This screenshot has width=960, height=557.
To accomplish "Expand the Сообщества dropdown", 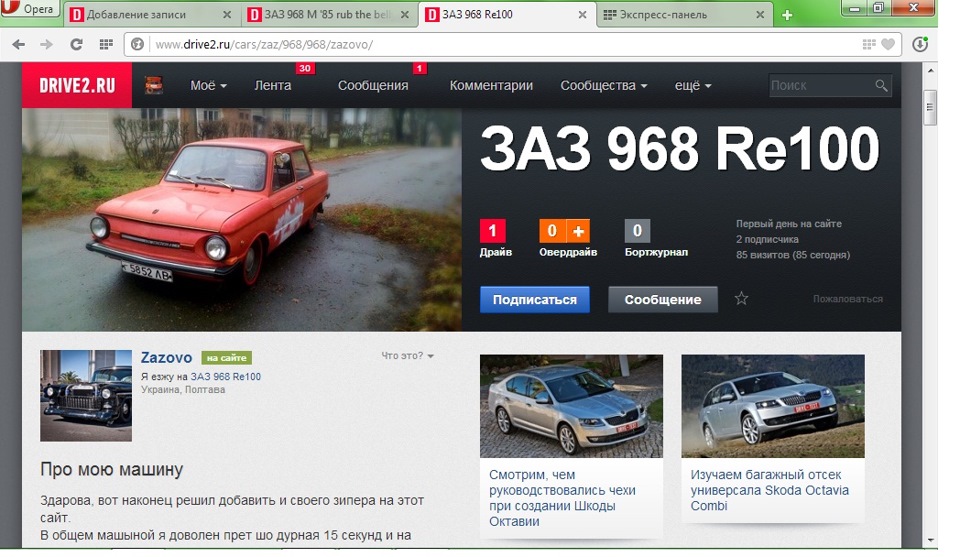I will [604, 86].
